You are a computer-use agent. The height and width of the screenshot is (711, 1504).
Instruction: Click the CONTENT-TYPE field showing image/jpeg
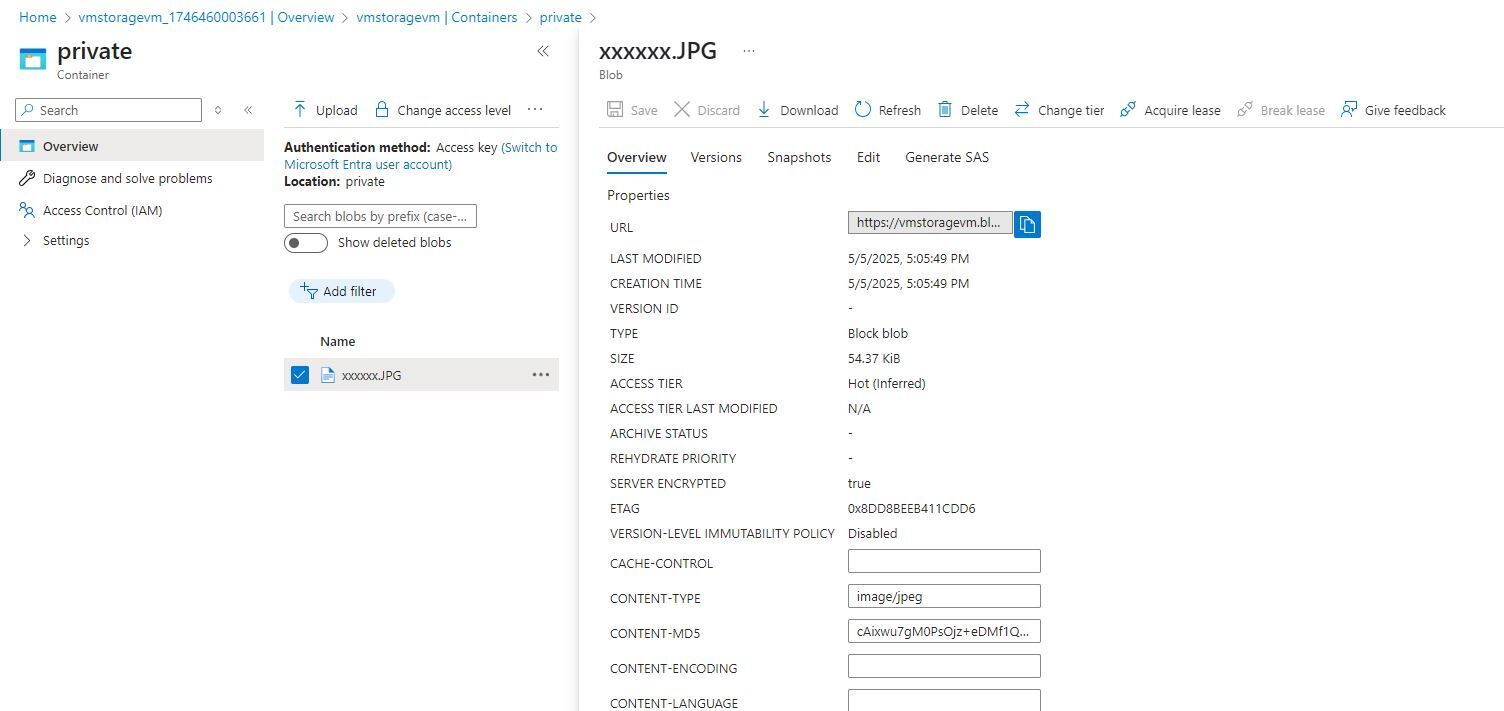[x=944, y=596]
